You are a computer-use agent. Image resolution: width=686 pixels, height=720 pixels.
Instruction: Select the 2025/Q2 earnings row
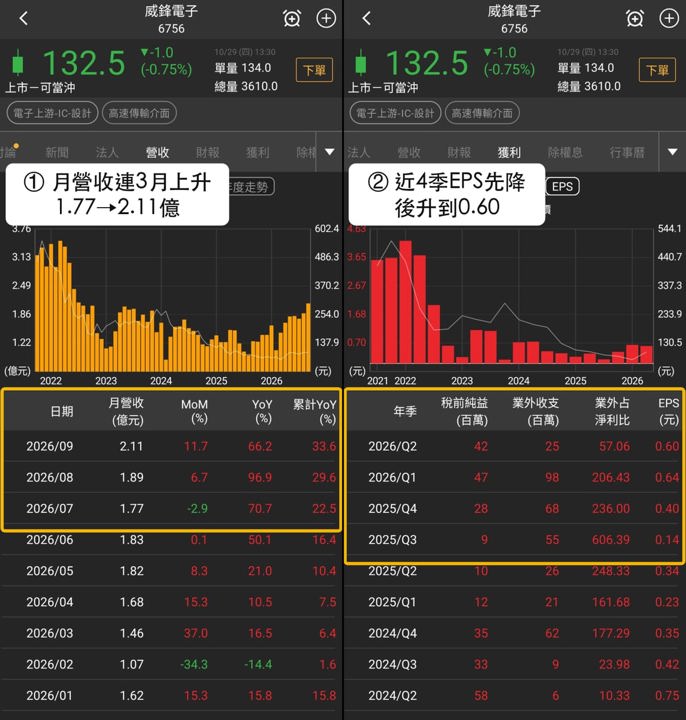click(515, 571)
